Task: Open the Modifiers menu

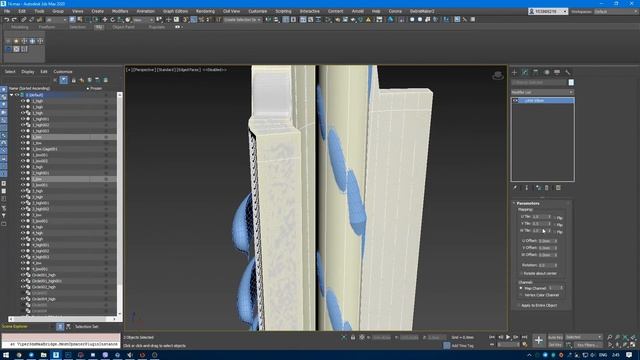Action: [x=120, y=11]
